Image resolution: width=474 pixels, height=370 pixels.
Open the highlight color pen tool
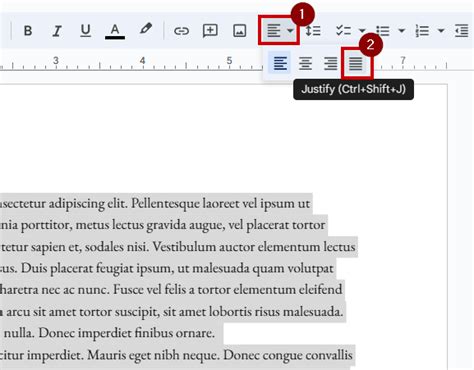point(145,29)
